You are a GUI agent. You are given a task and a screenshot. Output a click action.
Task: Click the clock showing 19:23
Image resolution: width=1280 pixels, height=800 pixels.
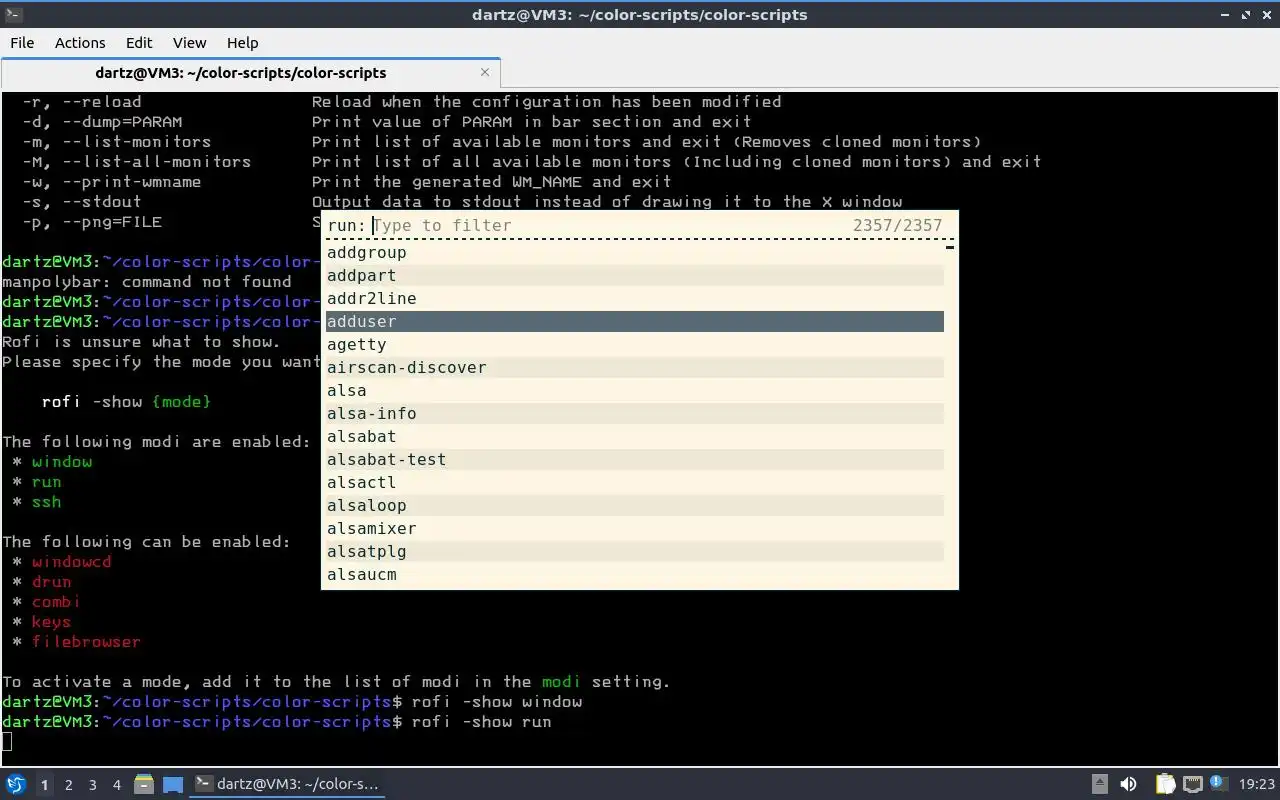click(x=1257, y=785)
